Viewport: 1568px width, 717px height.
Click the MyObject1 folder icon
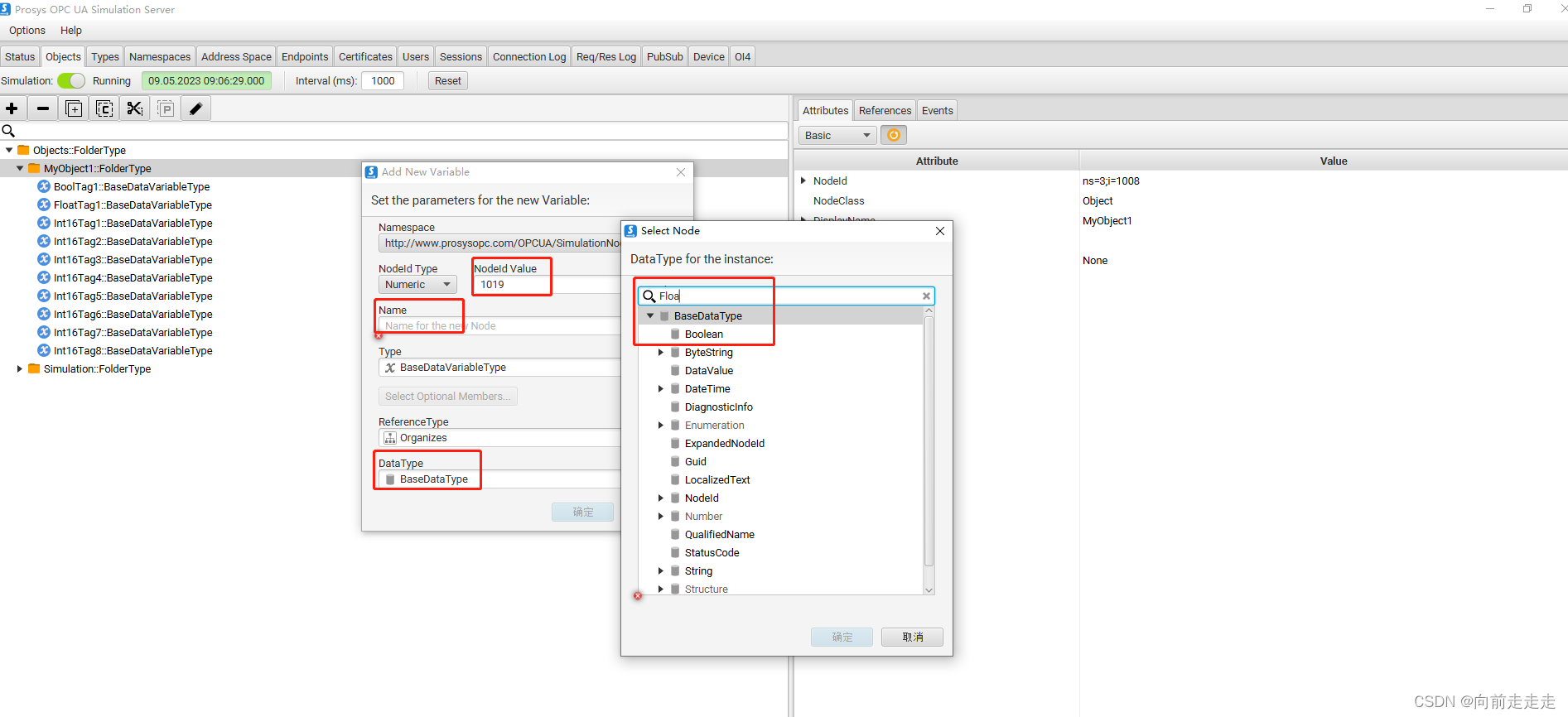pyautogui.click(x=34, y=168)
